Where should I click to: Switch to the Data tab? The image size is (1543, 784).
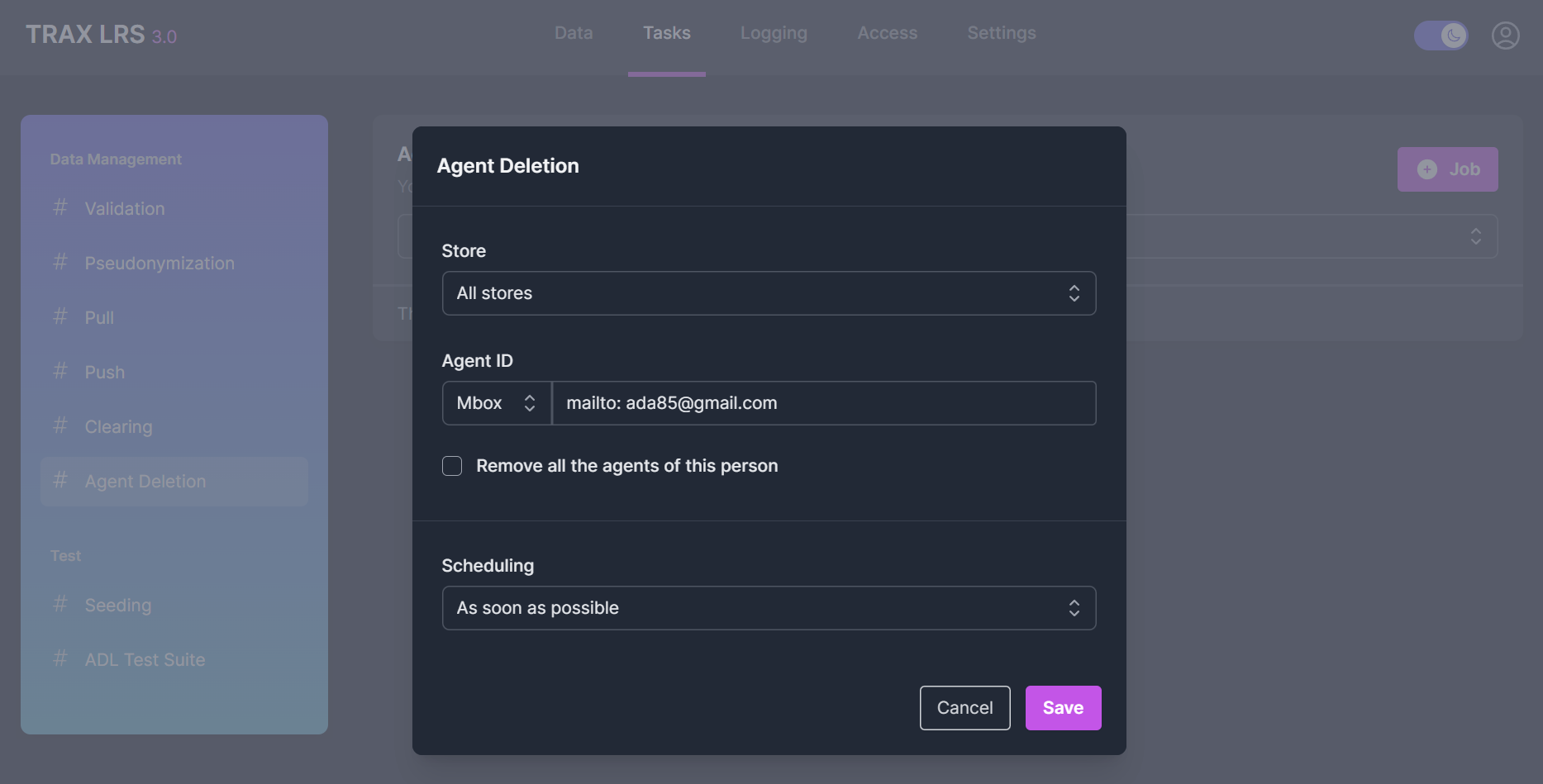[574, 33]
